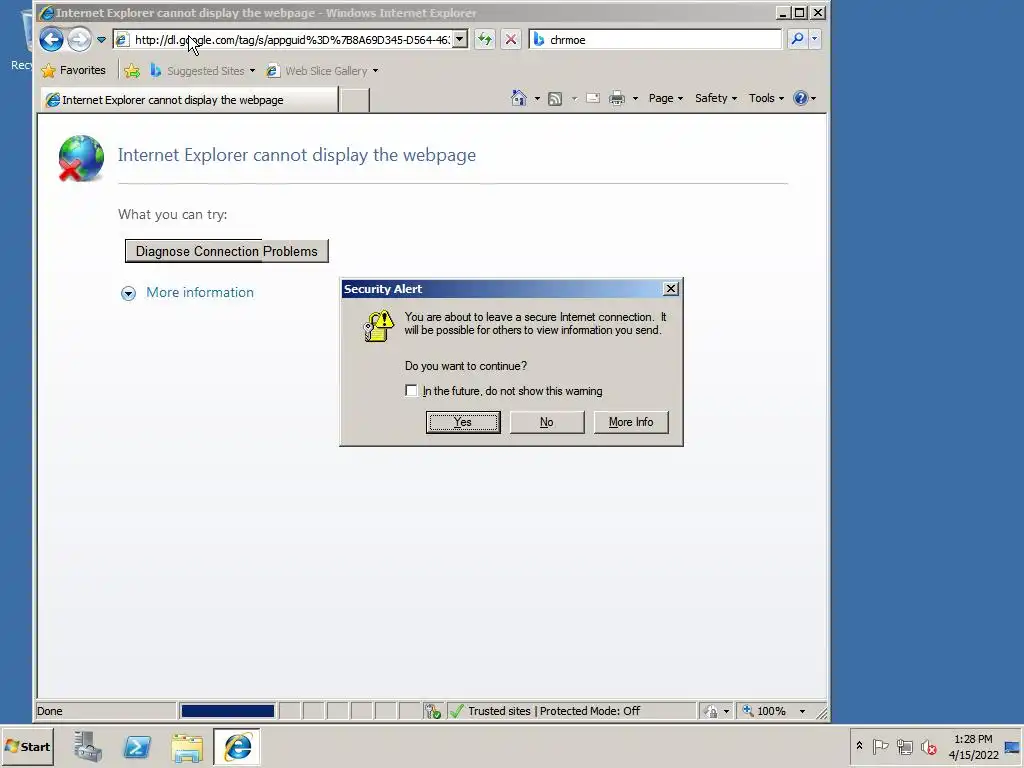Click the Forward navigation arrow button
This screenshot has width=1024, height=768.
(79, 39)
